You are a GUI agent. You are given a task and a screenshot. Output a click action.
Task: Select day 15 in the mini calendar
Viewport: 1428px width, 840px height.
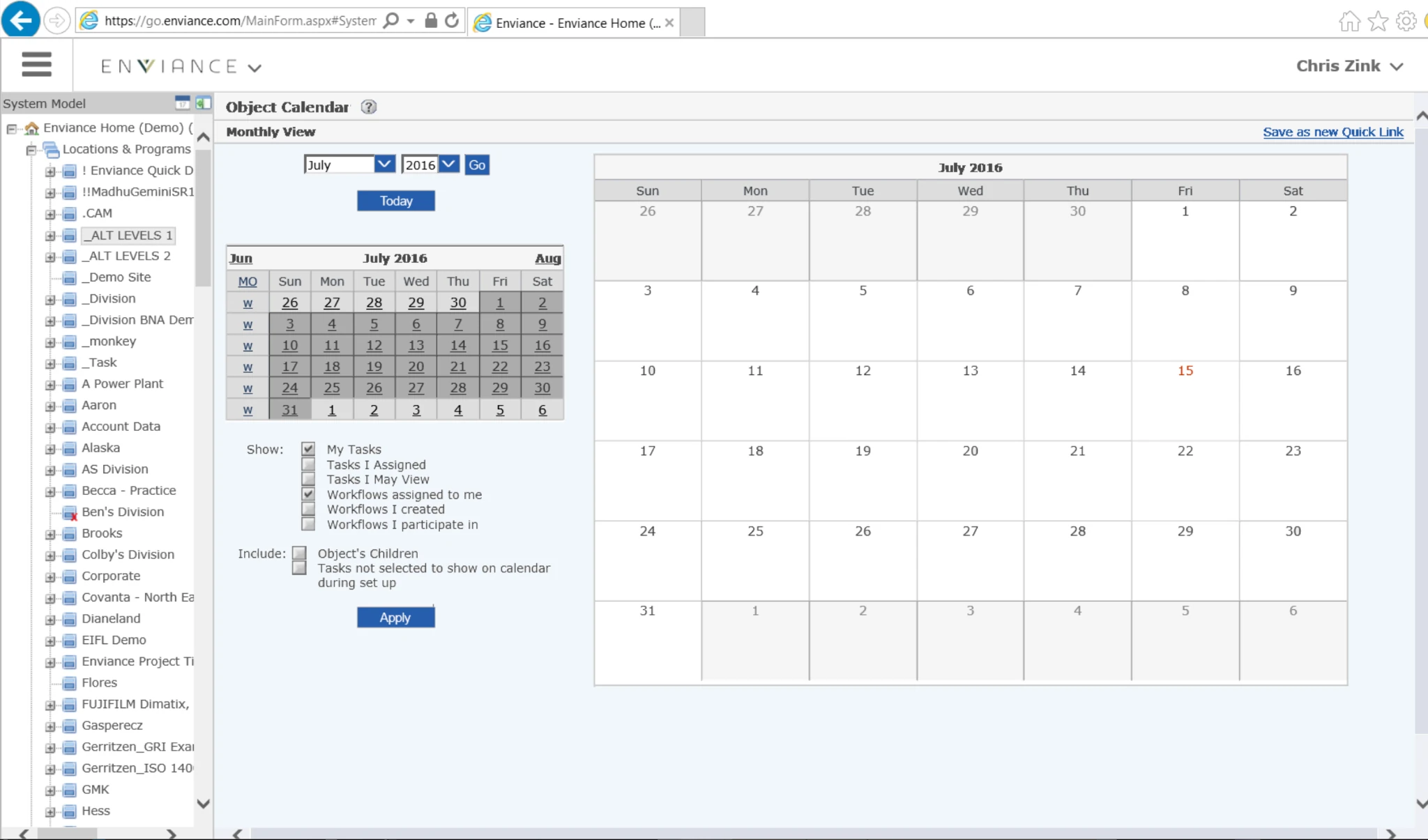[x=500, y=345]
